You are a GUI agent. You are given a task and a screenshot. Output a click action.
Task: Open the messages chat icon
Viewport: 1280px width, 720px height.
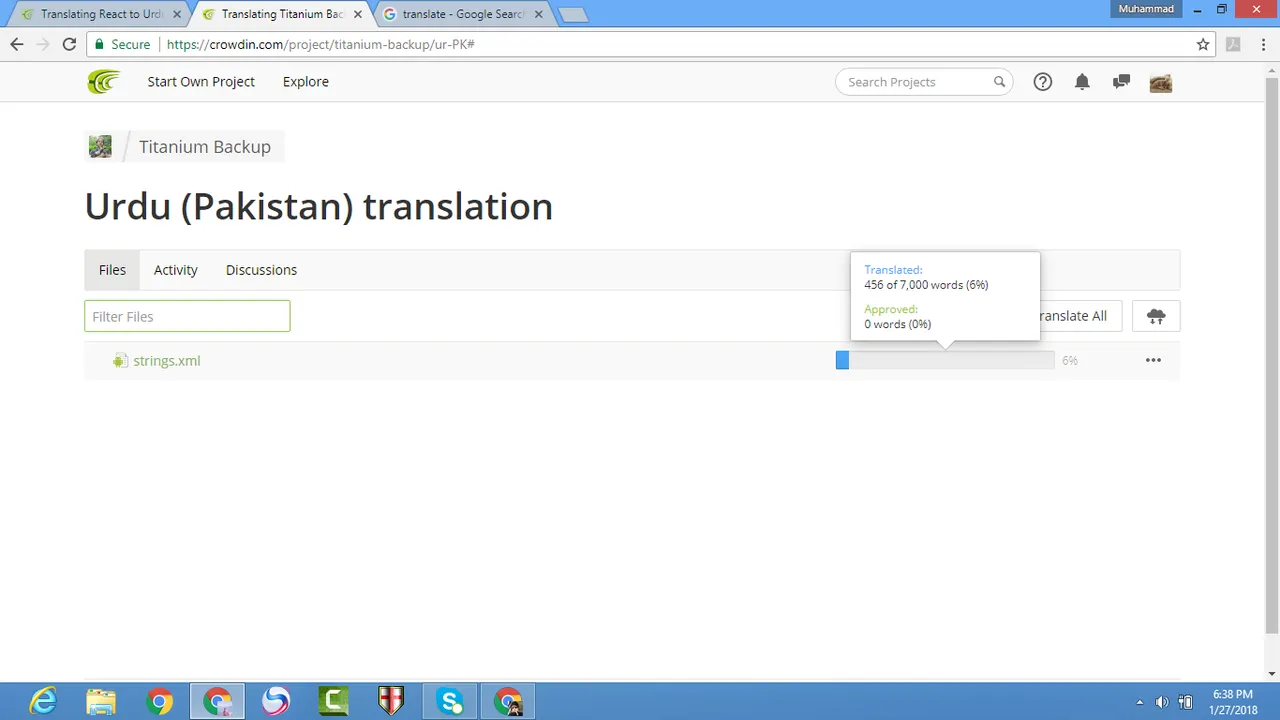pos(1121,82)
